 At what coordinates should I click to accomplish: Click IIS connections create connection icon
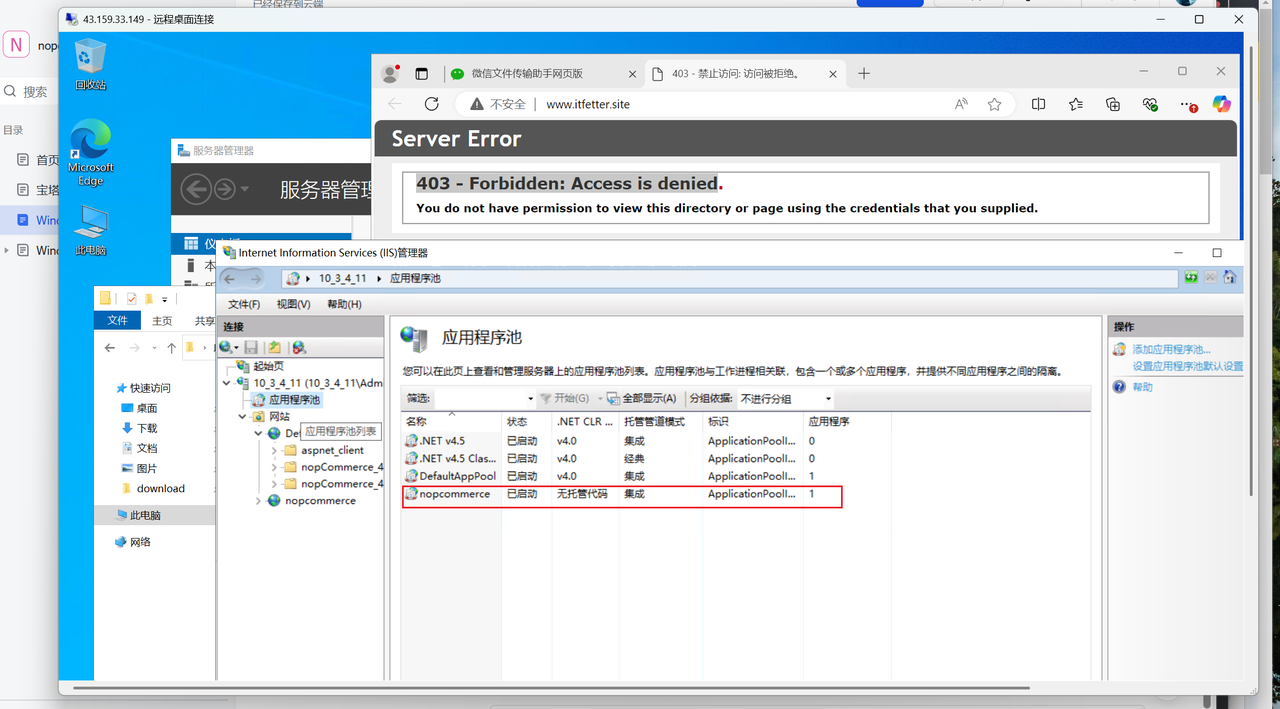coord(229,347)
